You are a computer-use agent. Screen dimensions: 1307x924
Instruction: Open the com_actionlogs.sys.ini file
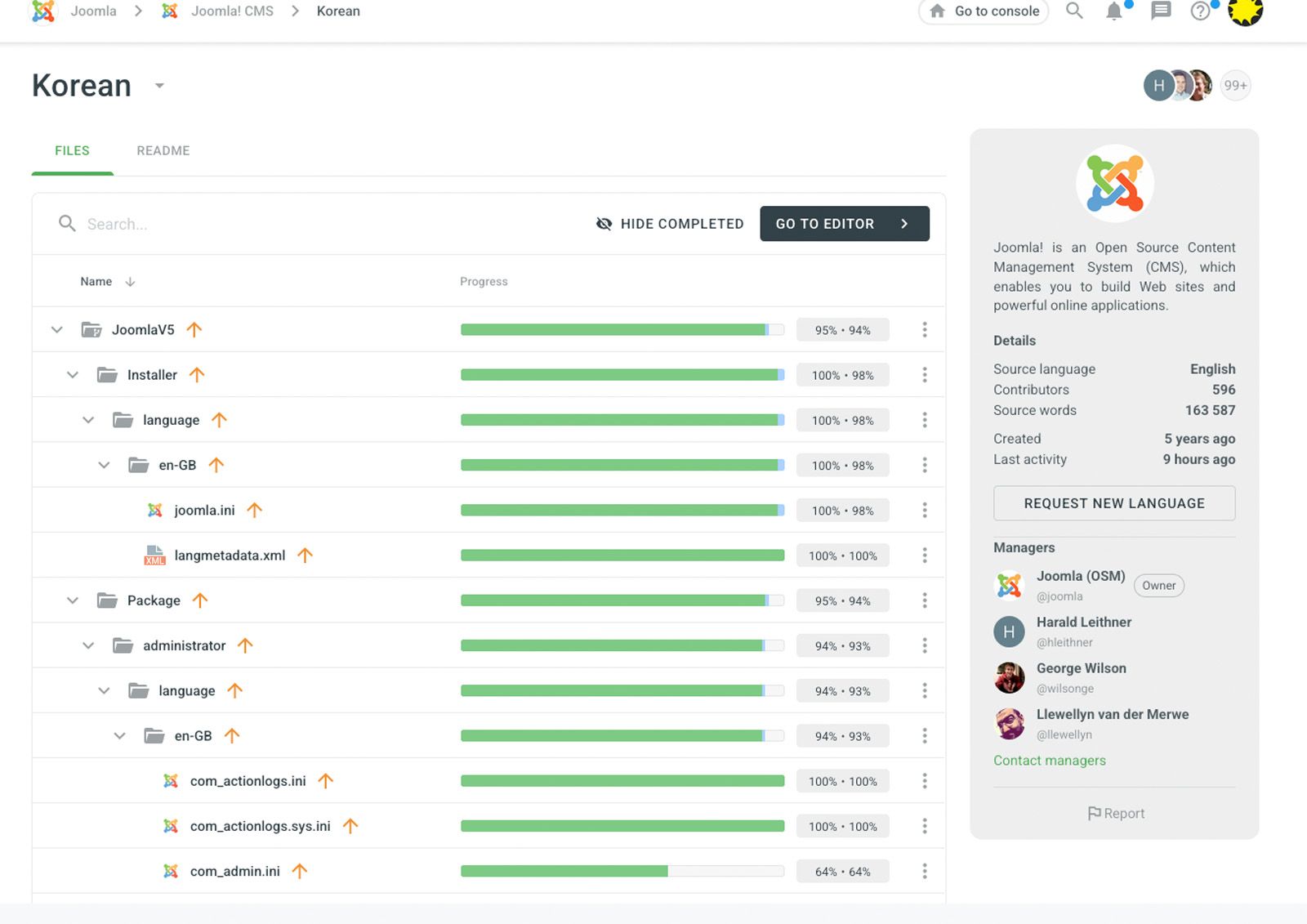[260, 826]
